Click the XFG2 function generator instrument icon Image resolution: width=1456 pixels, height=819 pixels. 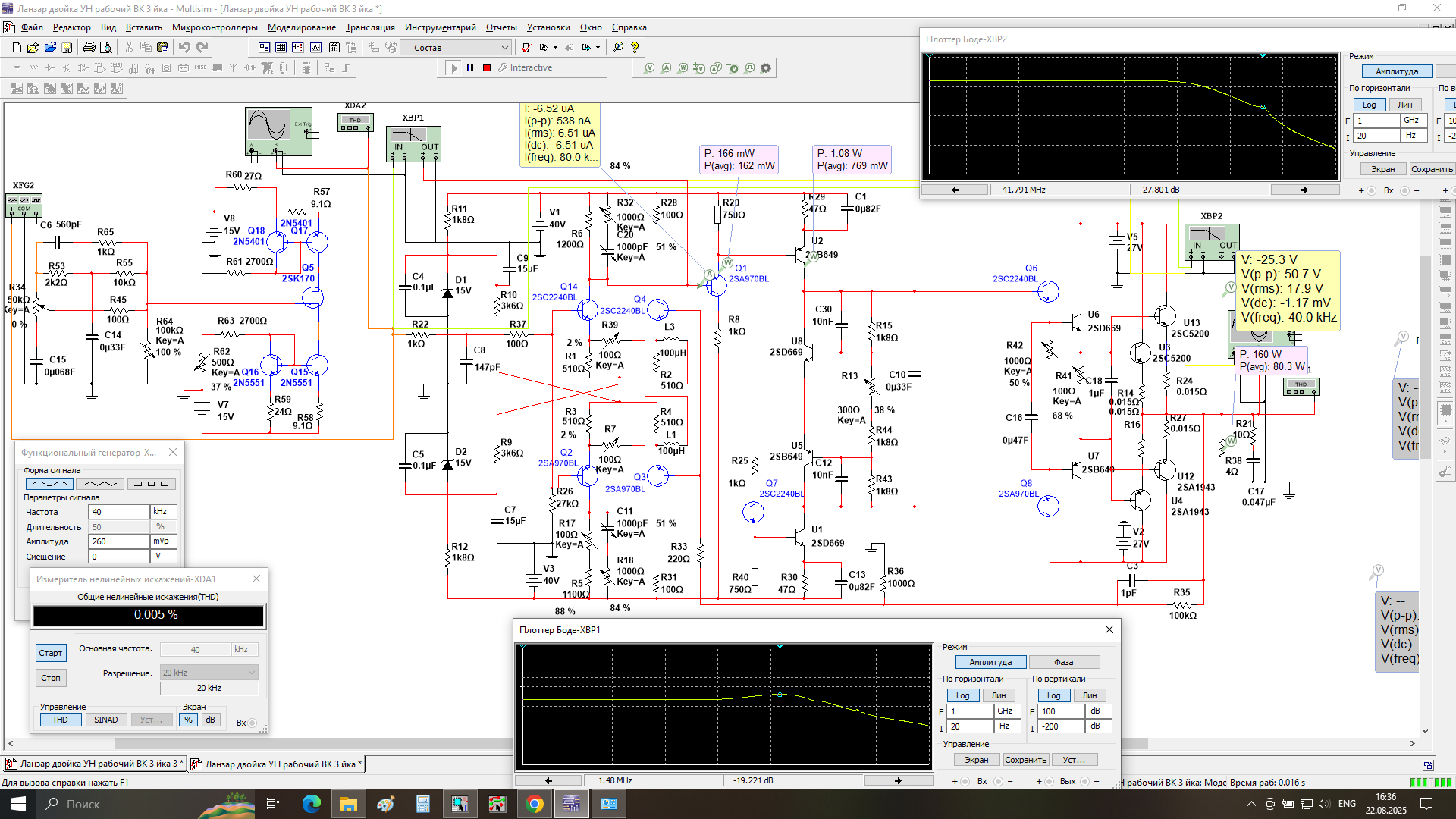coord(24,205)
